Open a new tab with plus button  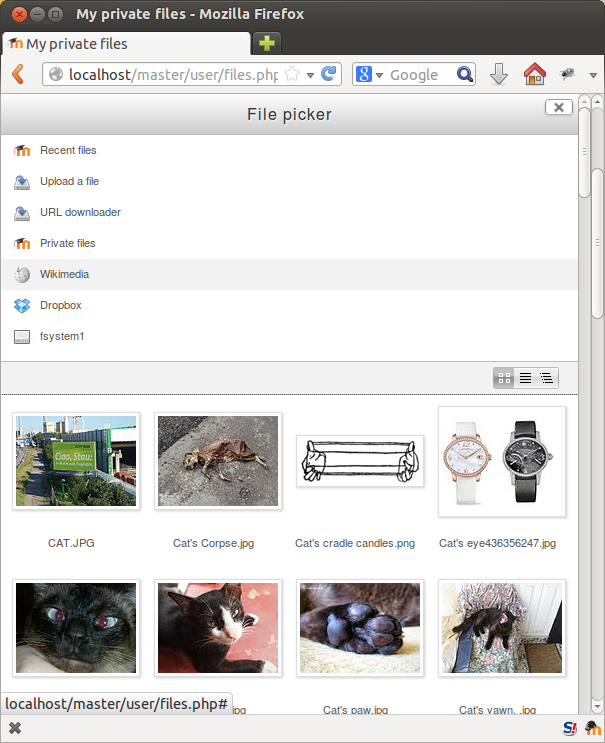tap(267, 43)
